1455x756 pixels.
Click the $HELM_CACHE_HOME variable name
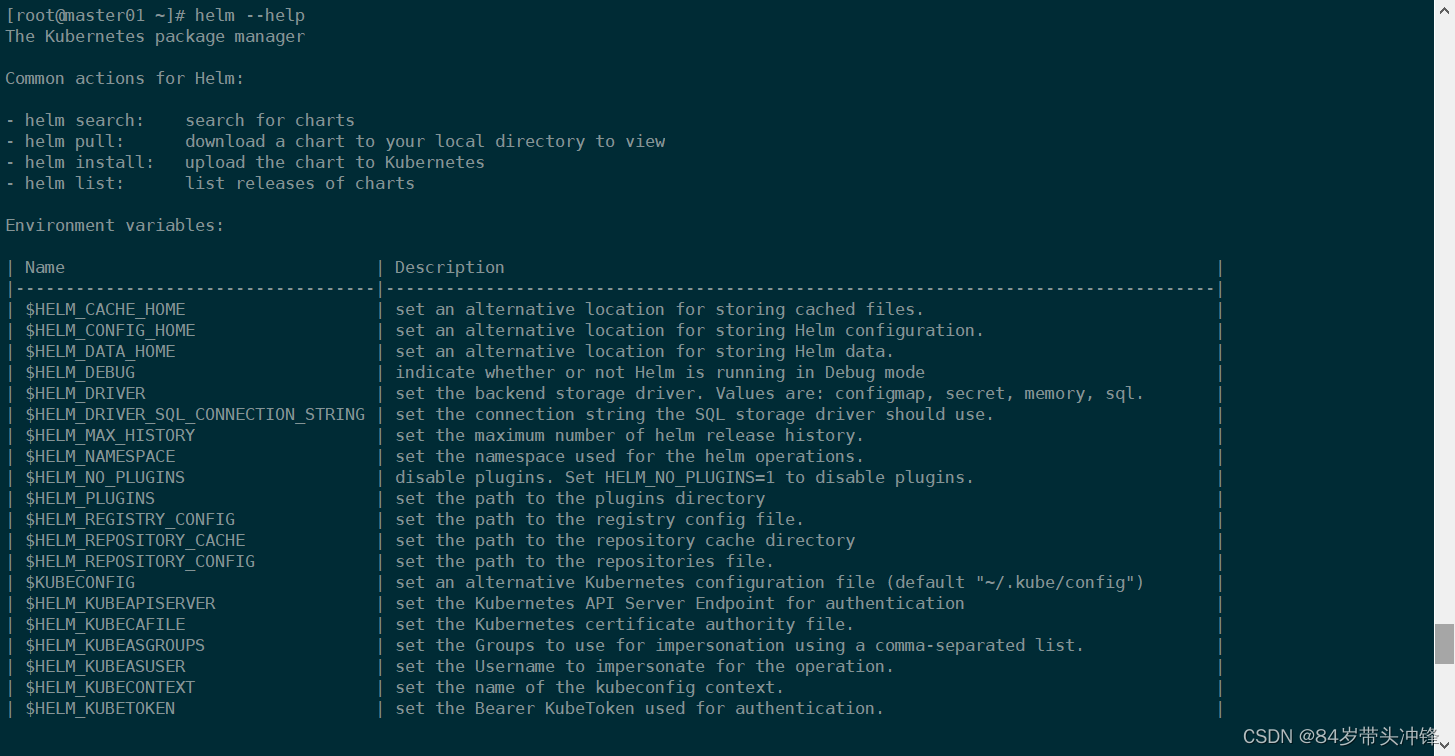pyautogui.click(x=105, y=309)
